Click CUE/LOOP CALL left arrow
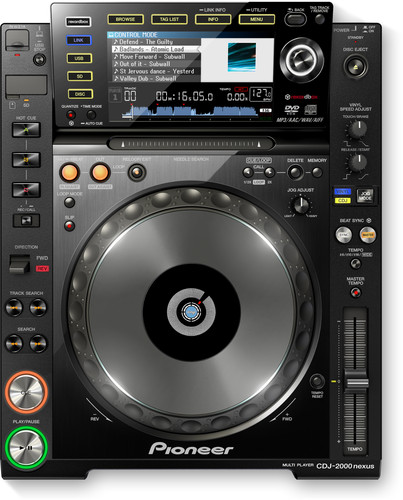This screenshot has height=500, width=403. (248, 172)
